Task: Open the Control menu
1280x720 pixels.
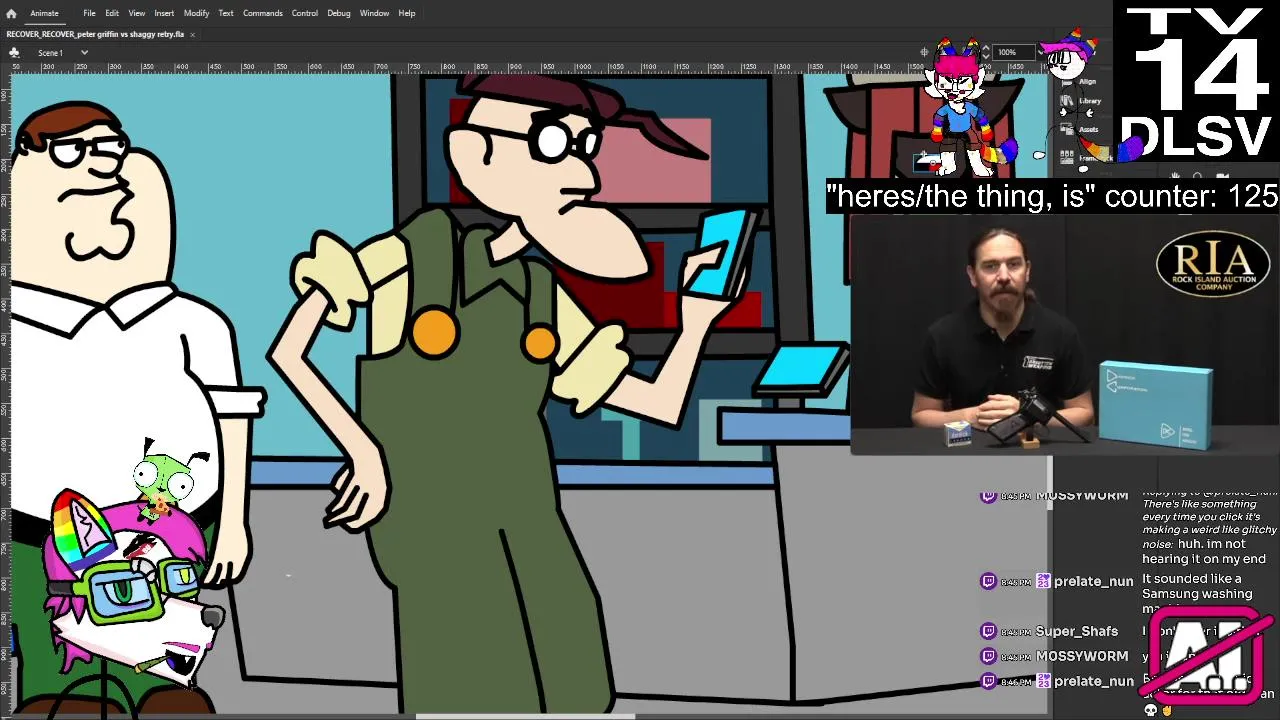Action: point(304,13)
